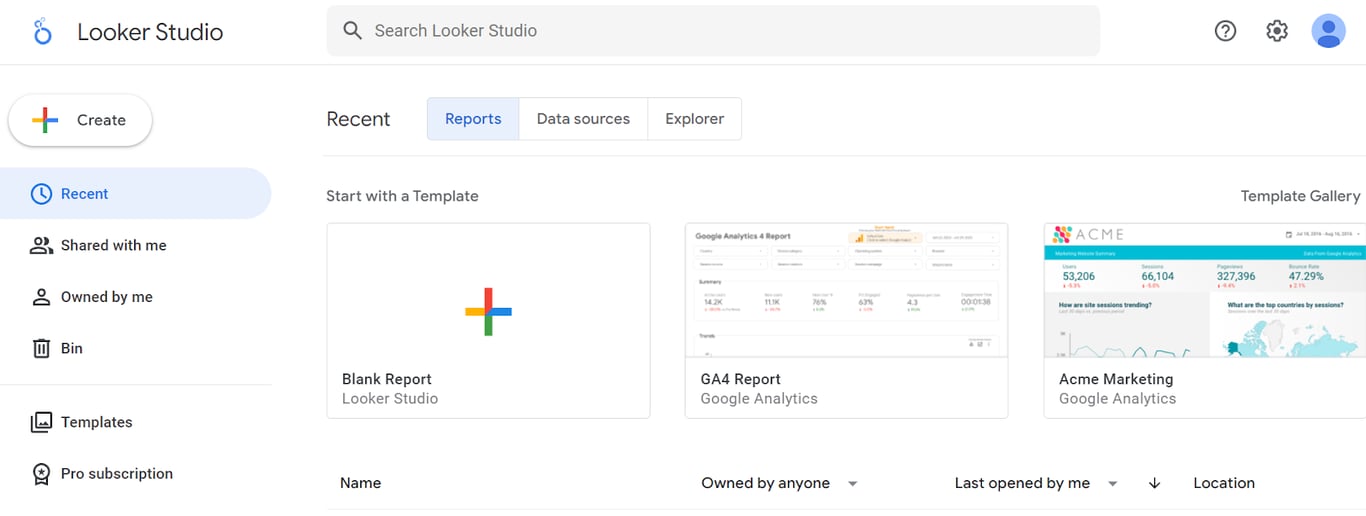This screenshot has width=1366, height=516.
Task: Click the Location column header
Action: tap(1224, 483)
